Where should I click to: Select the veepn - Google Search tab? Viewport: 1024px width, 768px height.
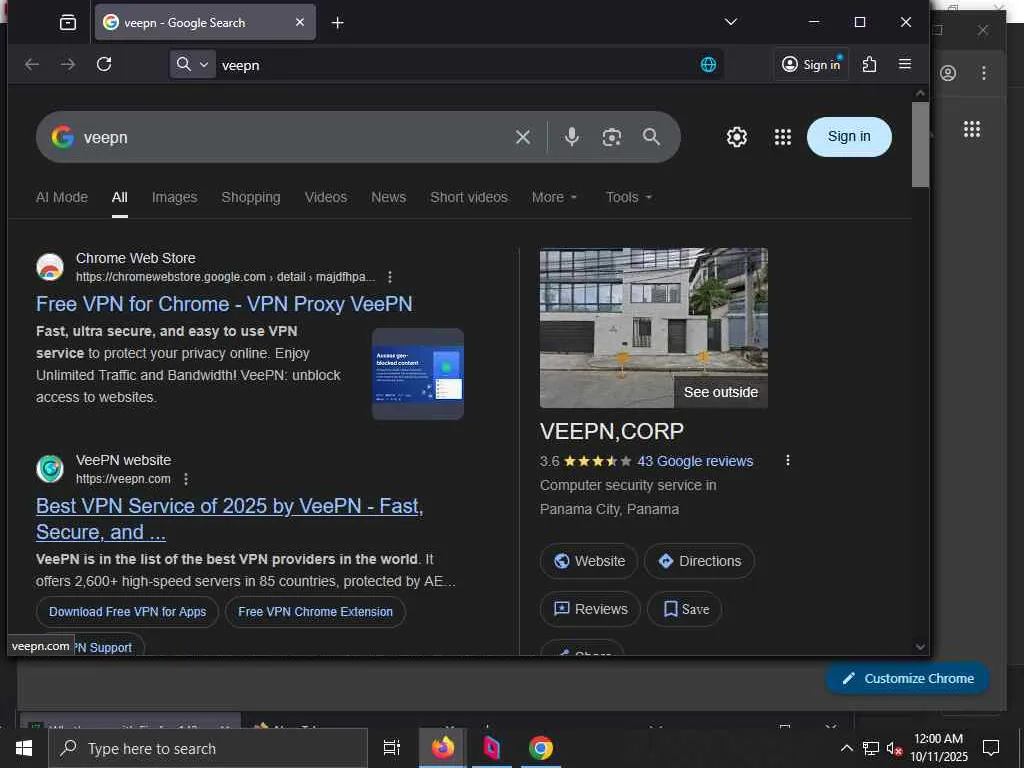[205, 22]
